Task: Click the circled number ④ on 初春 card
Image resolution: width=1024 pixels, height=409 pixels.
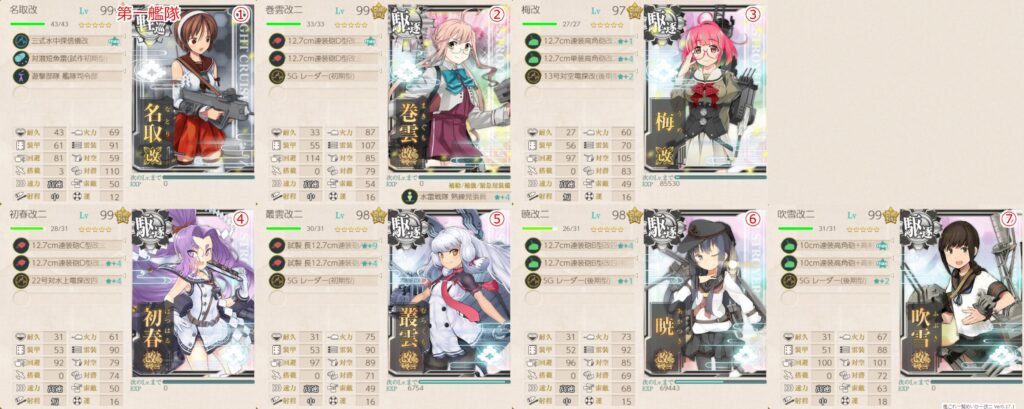Action: point(240,219)
